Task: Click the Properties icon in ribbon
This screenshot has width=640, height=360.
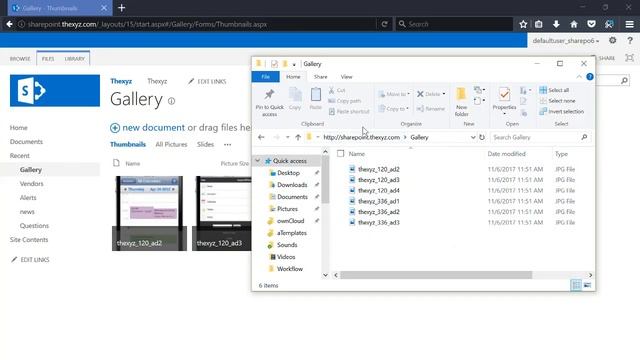Action: click(504, 95)
